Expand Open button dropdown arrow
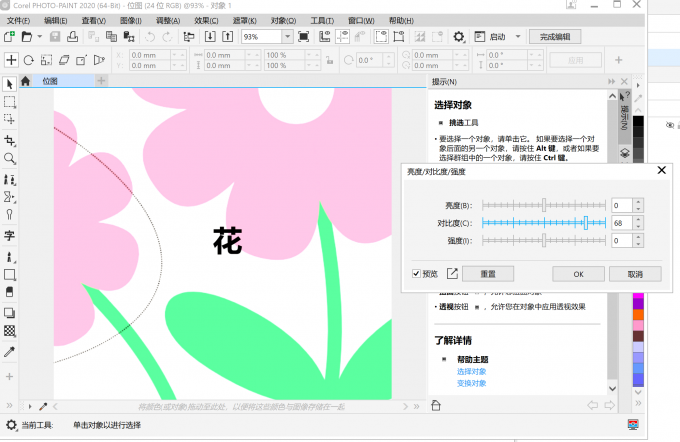 (39, 37)
